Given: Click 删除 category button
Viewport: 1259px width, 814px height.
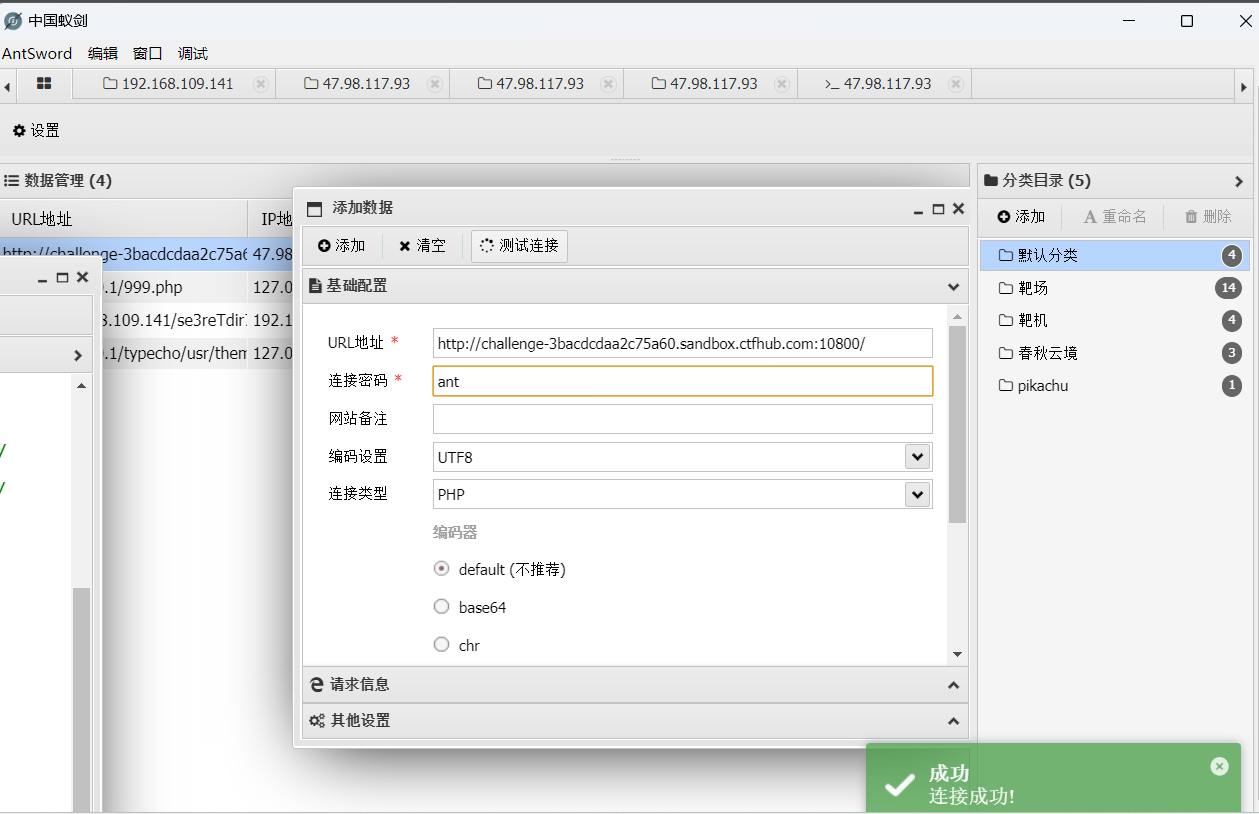Looking at the screenshot, I should tap(1208, 217).
